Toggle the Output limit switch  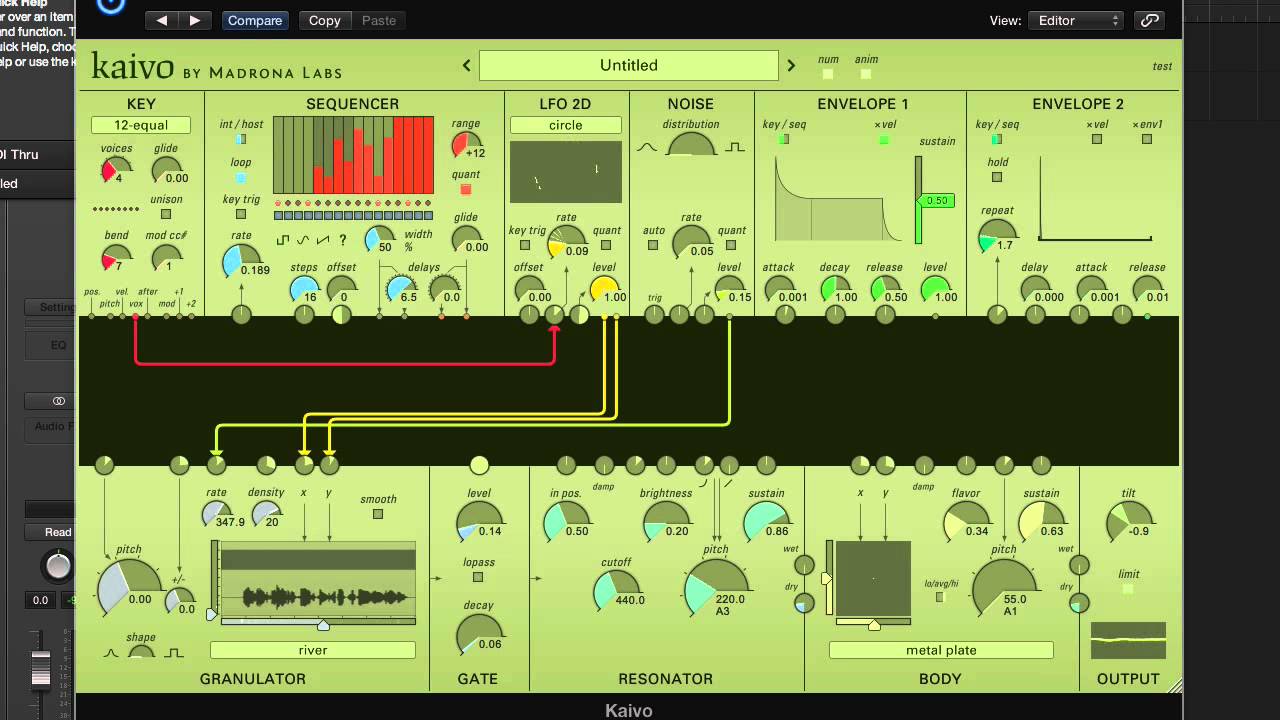(x=1128, y=589)
